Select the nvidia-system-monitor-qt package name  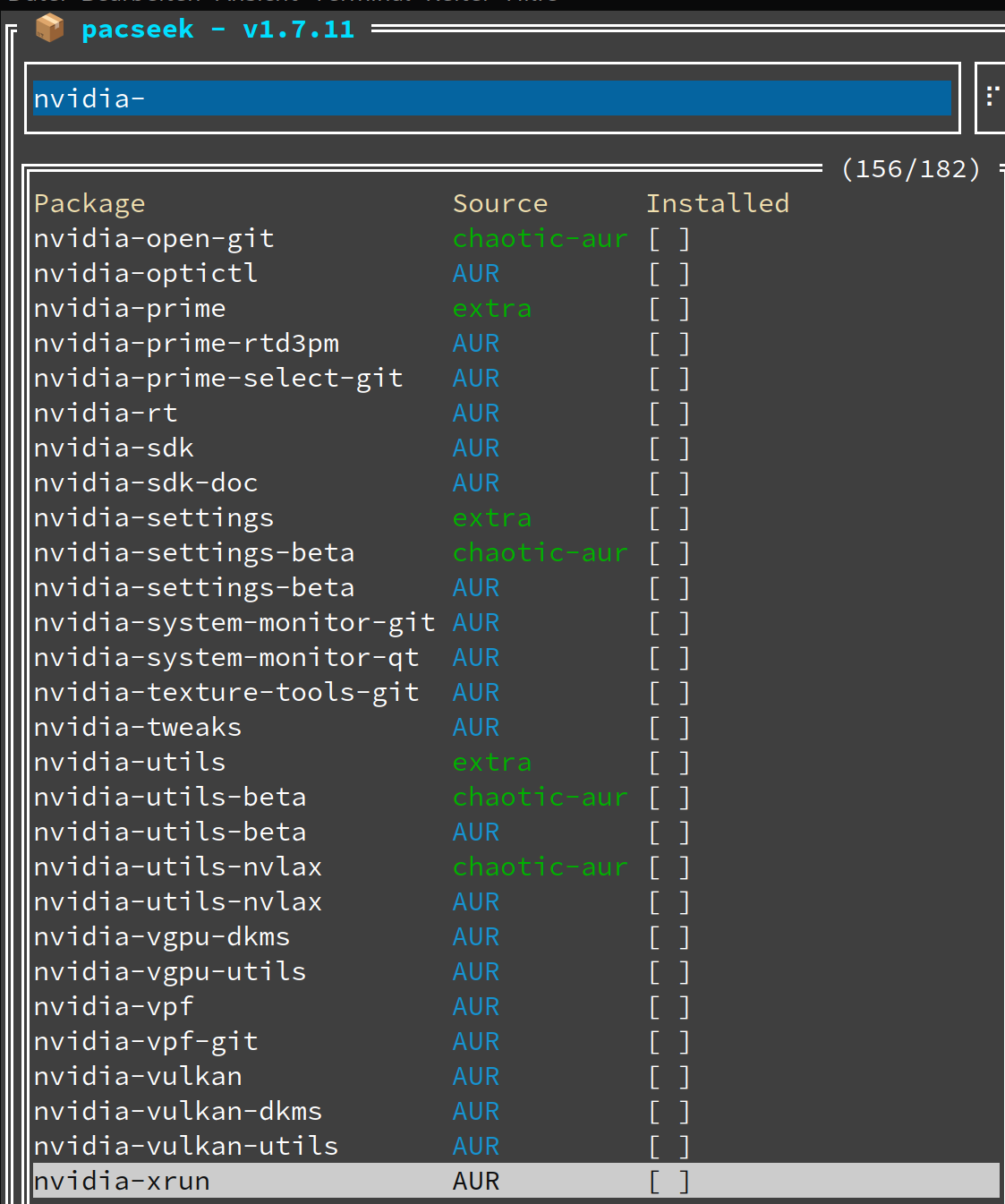click(226, 658)
